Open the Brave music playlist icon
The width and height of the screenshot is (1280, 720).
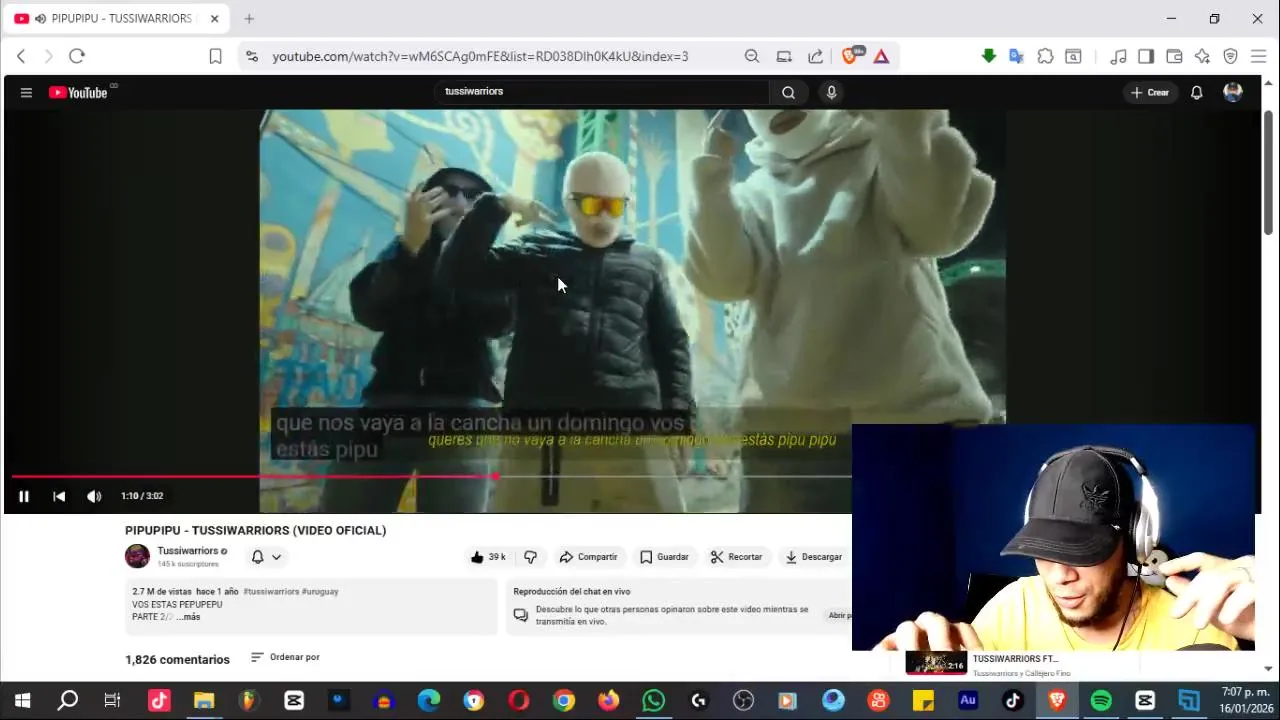click(x=1119, y=56)
